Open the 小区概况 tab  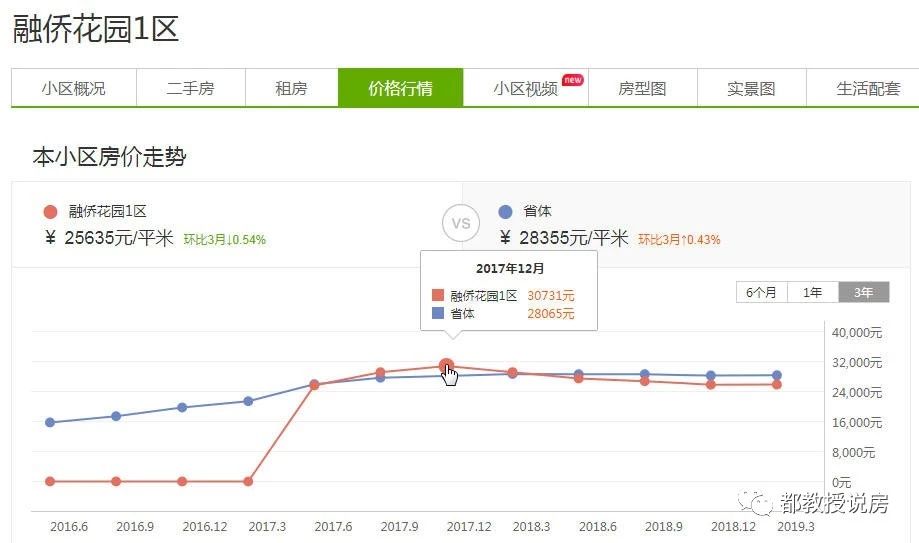74,88
